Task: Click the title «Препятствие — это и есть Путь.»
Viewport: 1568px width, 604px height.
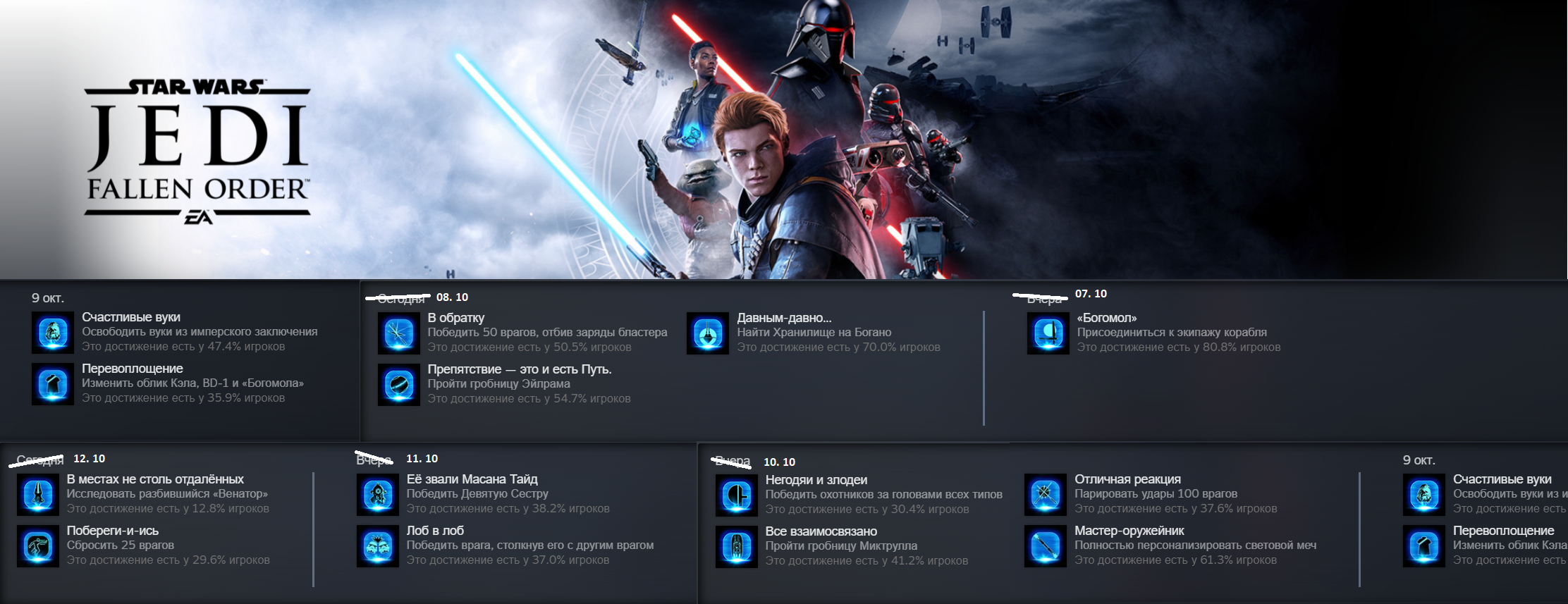Action: pos(520,369)
